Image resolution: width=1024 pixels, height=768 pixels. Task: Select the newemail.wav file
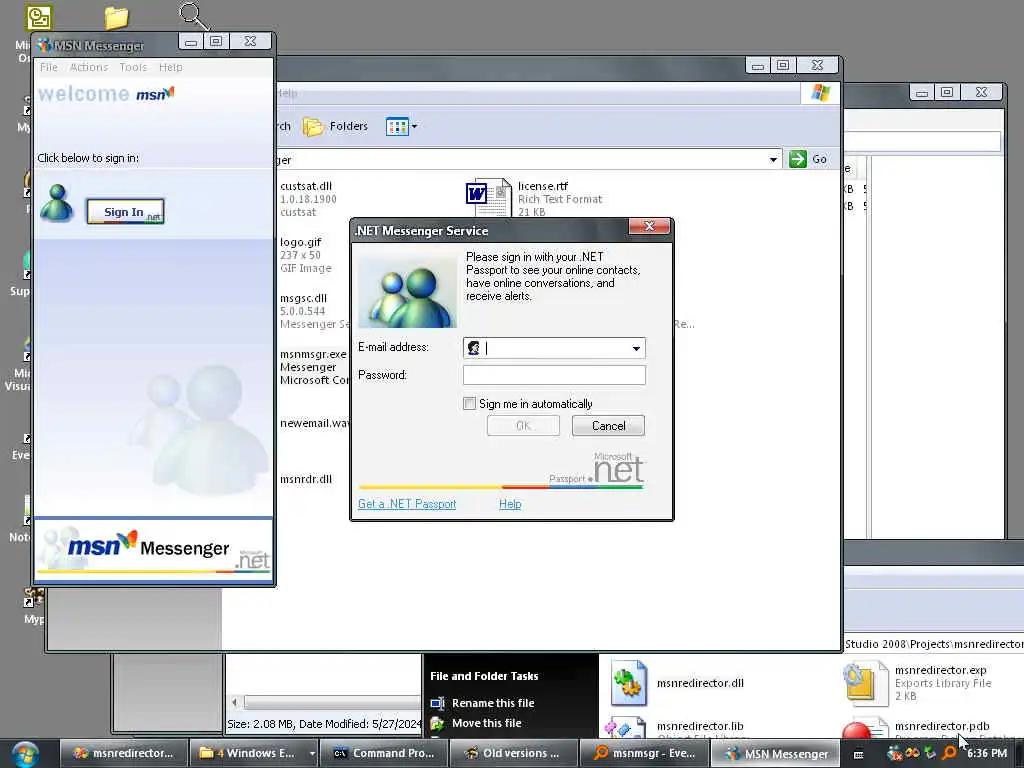315,423
